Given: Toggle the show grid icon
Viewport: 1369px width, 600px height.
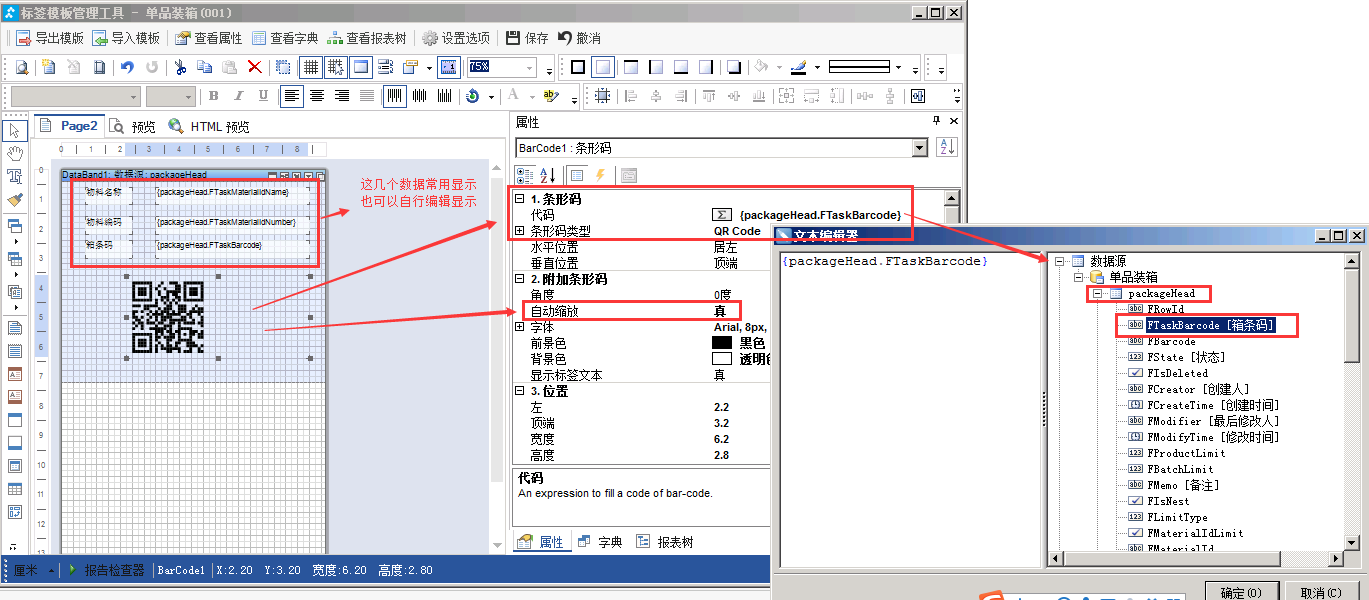Looking at the screenshot, I should click(x=311, y=67).
